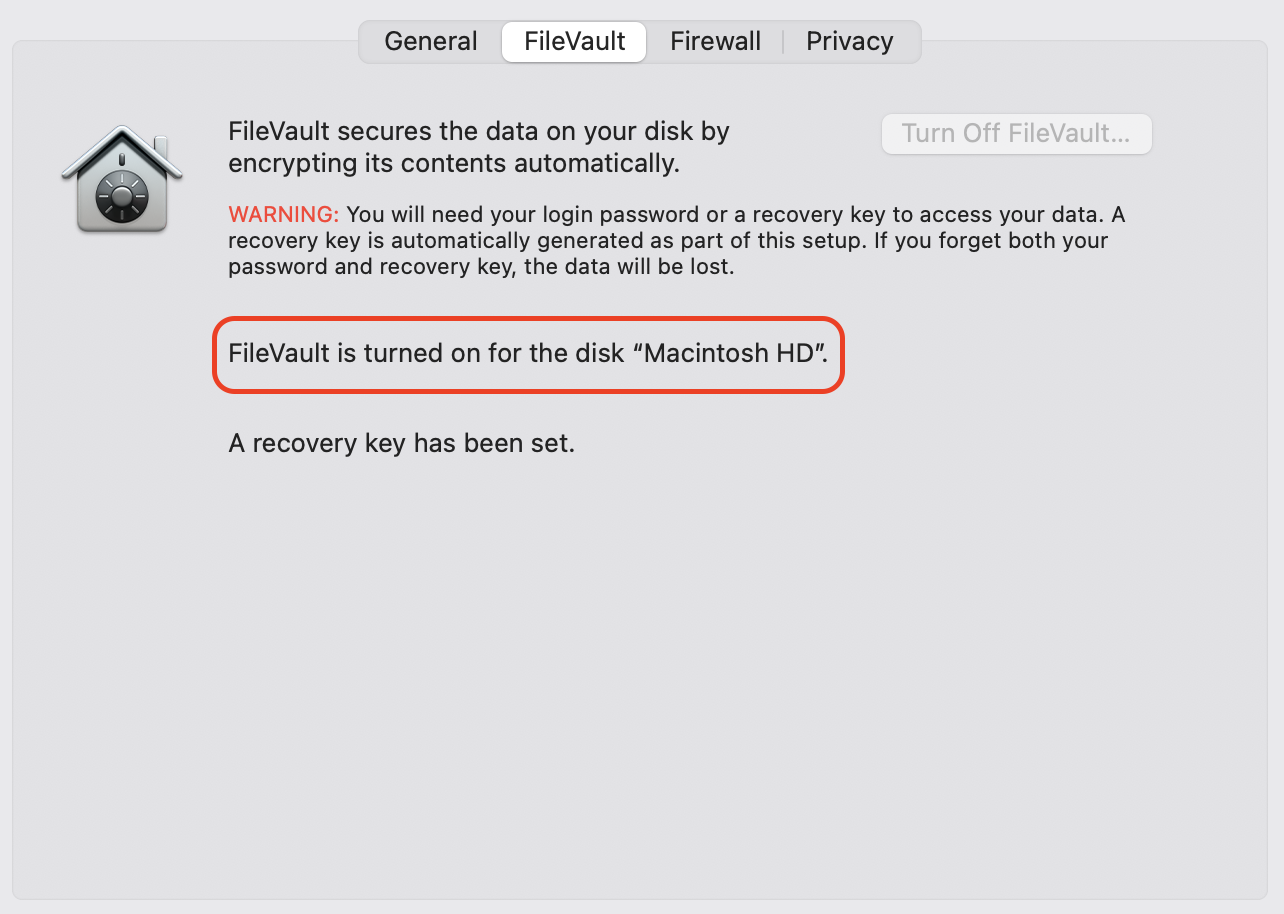Select the FileVault padlock dial graphic

coord(121,195)
